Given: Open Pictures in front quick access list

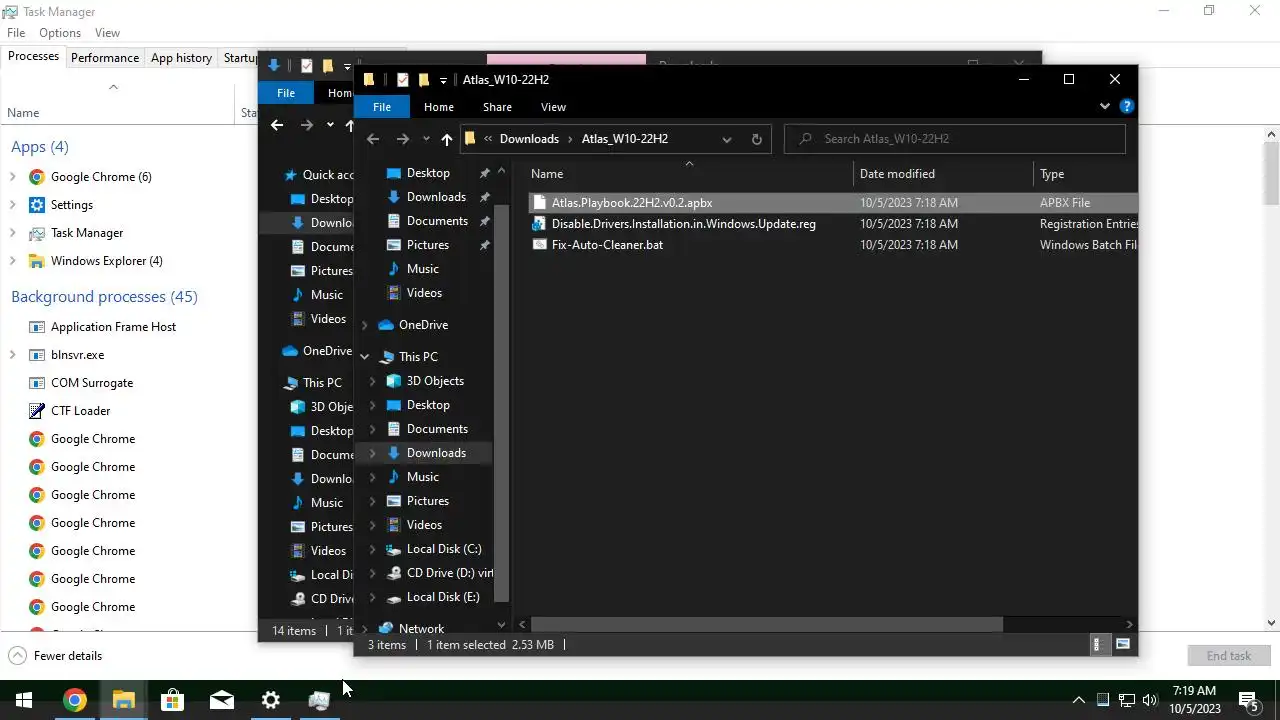Looking at the screenshot, I should [427, 245].
